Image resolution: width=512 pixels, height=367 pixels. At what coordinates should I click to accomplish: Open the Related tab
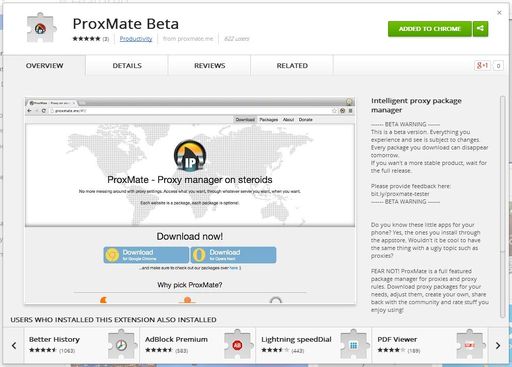(x=292, y=66)
